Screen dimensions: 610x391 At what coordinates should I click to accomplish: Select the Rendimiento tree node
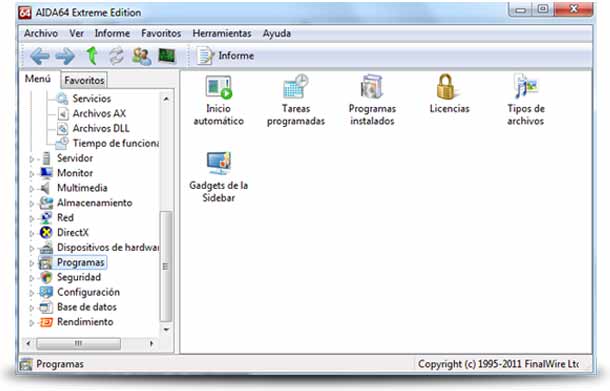tap(85, 322)
